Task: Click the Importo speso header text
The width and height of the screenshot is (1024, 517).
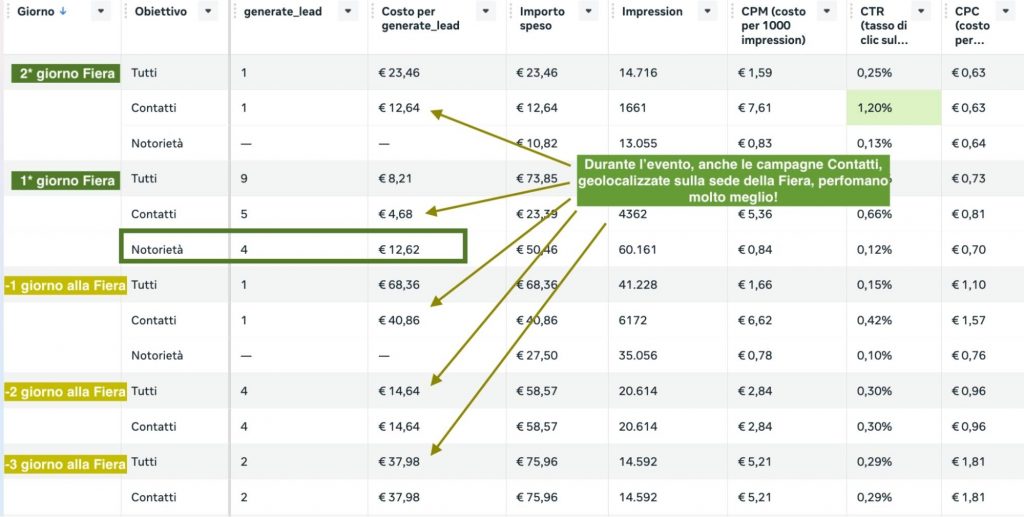Action: pos(542,18)
